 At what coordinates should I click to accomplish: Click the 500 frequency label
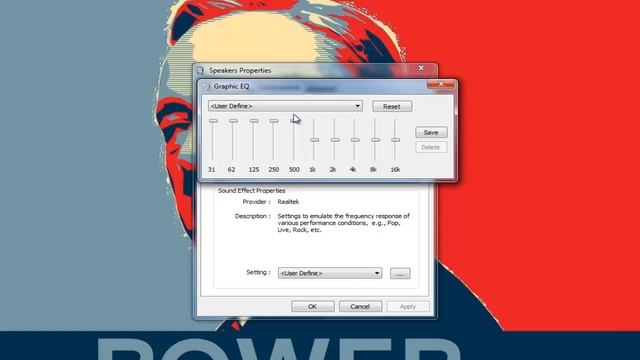pos(294,169)
